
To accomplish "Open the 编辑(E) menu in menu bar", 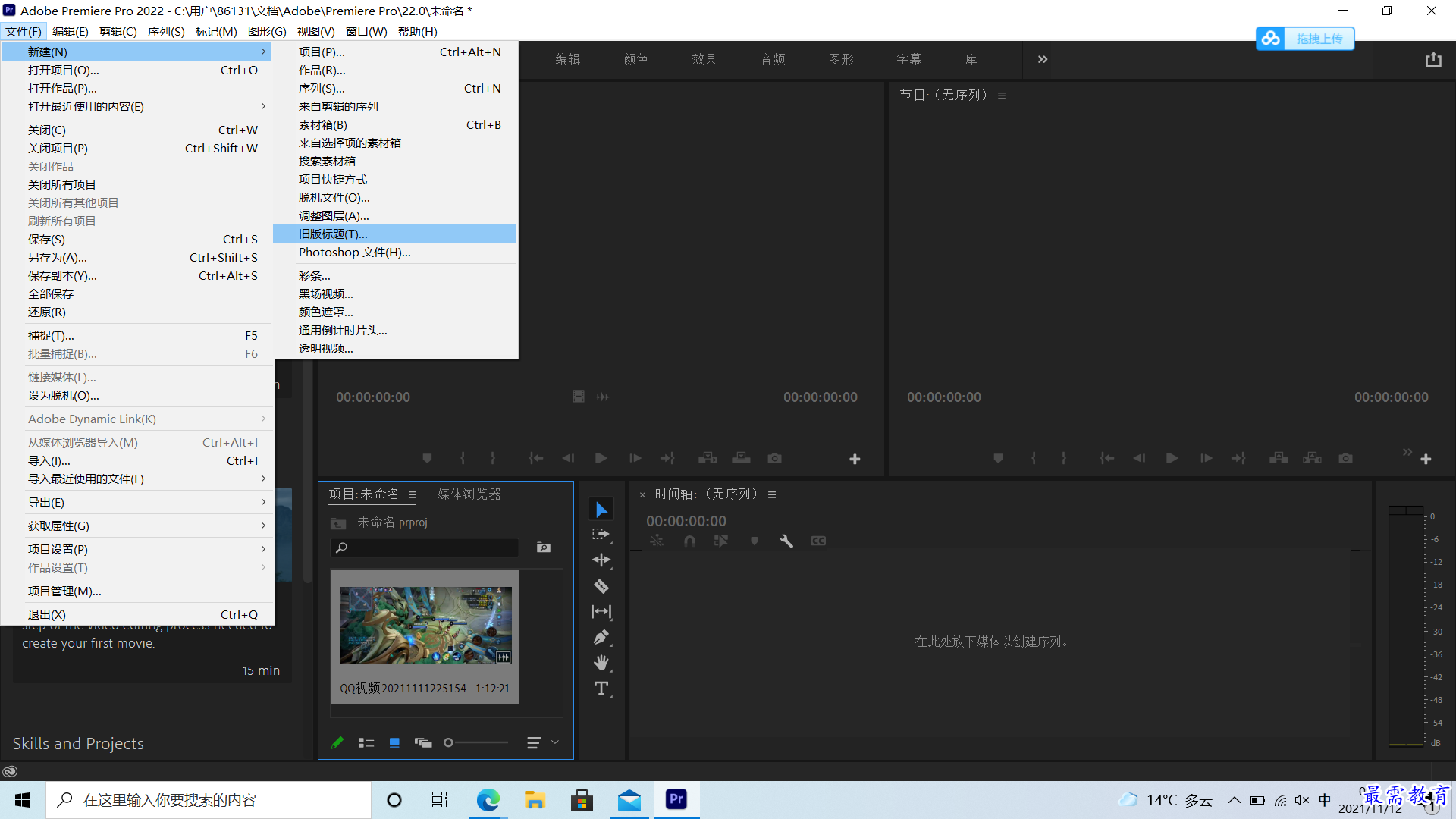I will click(x=70, y=31).
